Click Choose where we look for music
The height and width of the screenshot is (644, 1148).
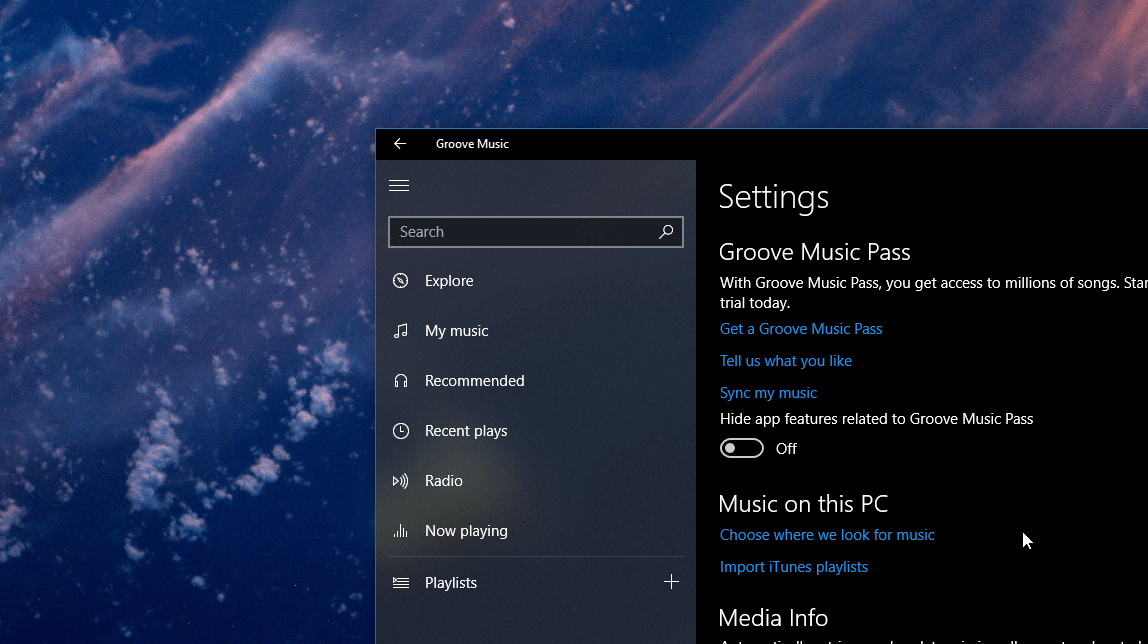tap(827, 535)
